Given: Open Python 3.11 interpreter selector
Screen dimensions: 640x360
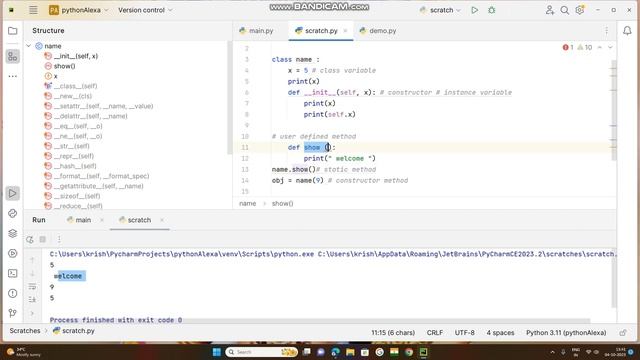Looking at the screenshot, I should [x=566, y=333].
